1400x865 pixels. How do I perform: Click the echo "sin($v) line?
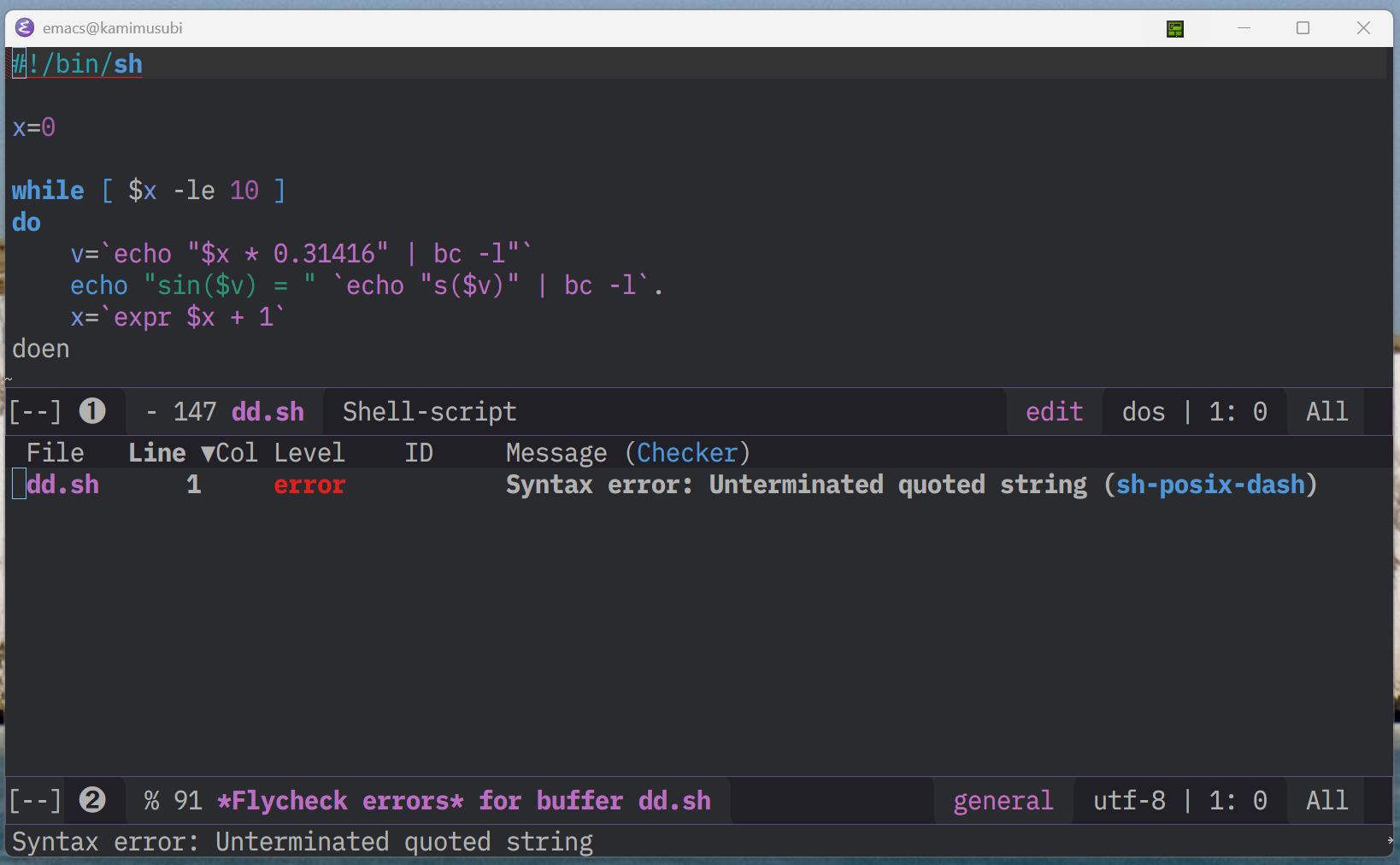click(367, 285)
